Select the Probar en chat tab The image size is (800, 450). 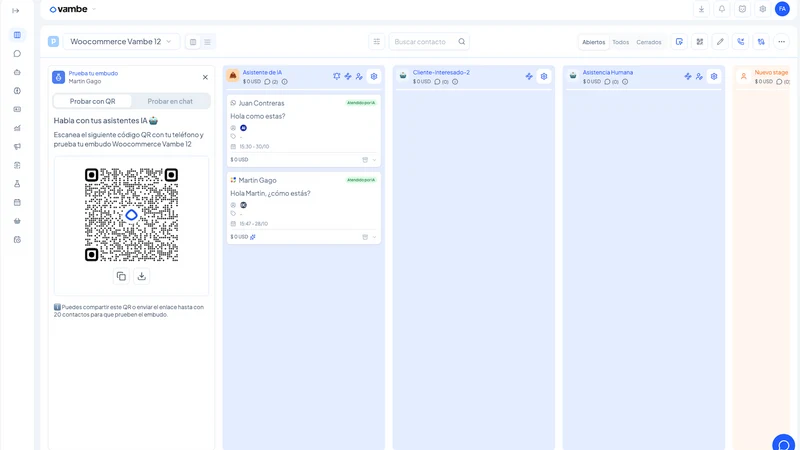(170, 101)
